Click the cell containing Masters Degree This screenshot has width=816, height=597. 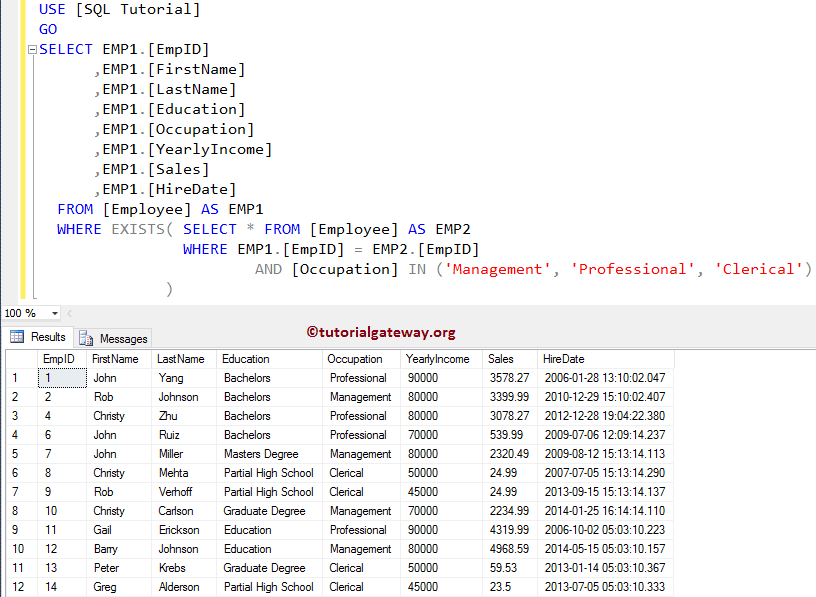tap(260, 454)
